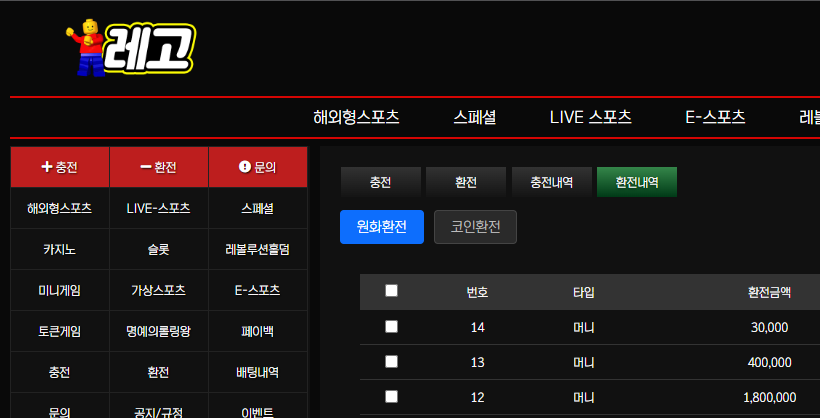Screen dimensions: 820x418
Task: Open E-스포츠 in the top navigation
Action: pos(715,118)
